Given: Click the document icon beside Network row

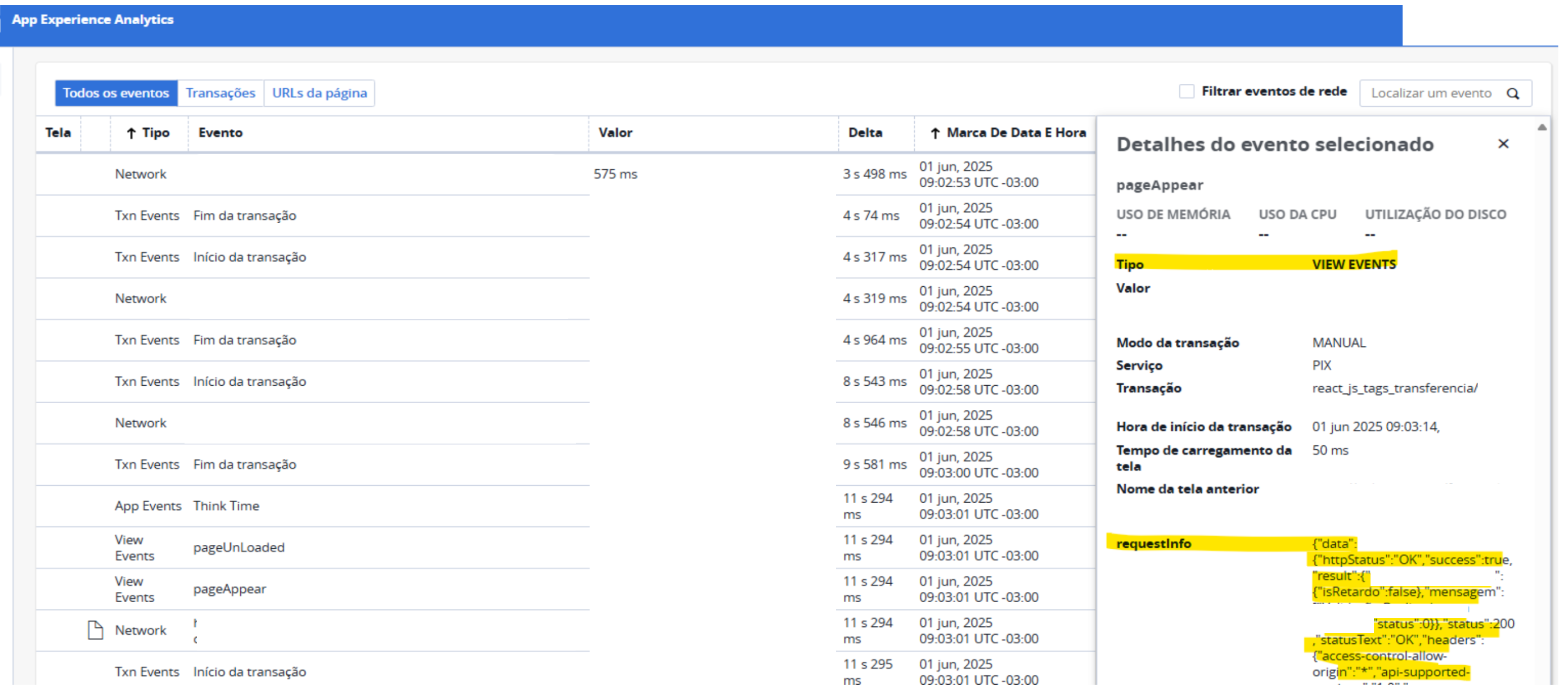Looking at the screenshot, I should (x=95, y=630).
